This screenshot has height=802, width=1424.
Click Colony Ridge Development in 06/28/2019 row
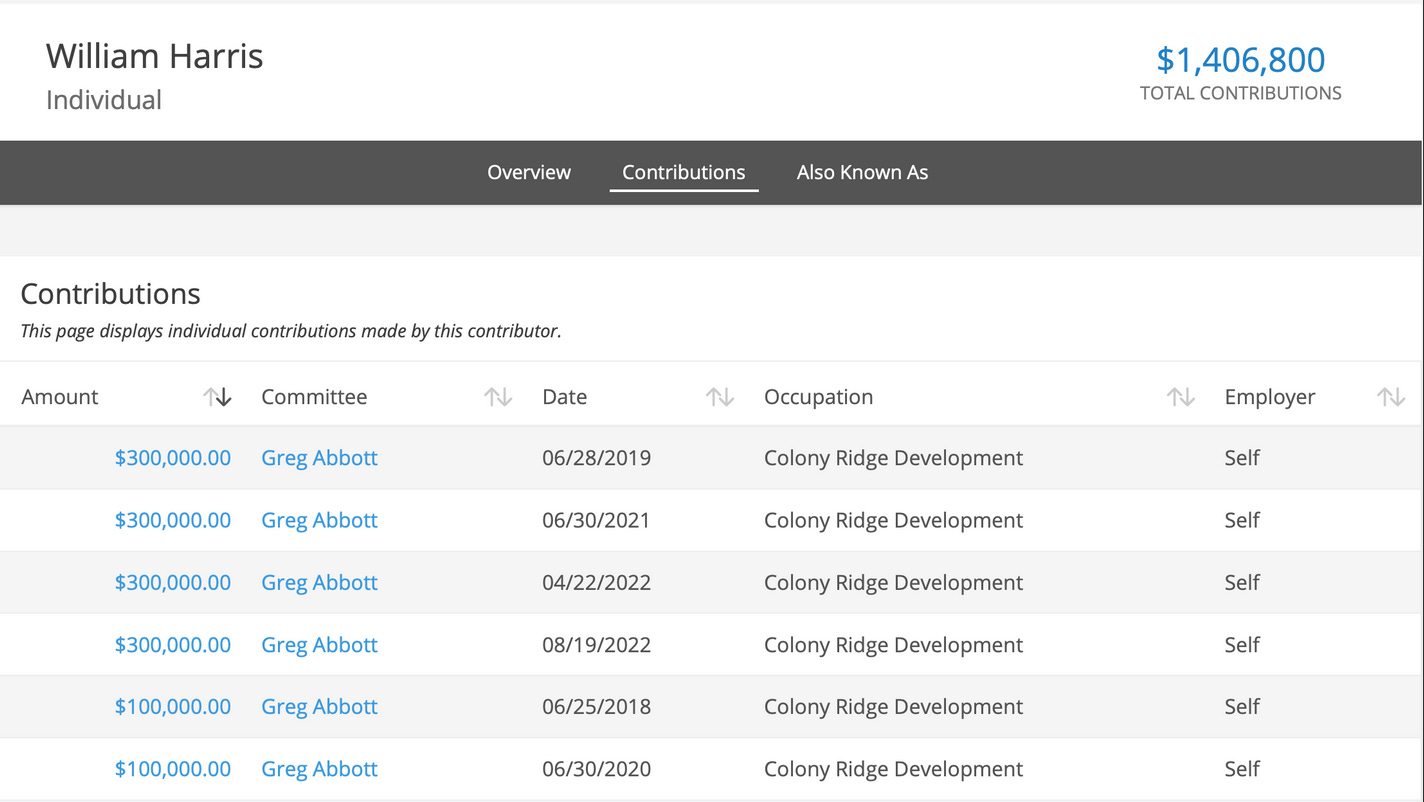point(894,458)
